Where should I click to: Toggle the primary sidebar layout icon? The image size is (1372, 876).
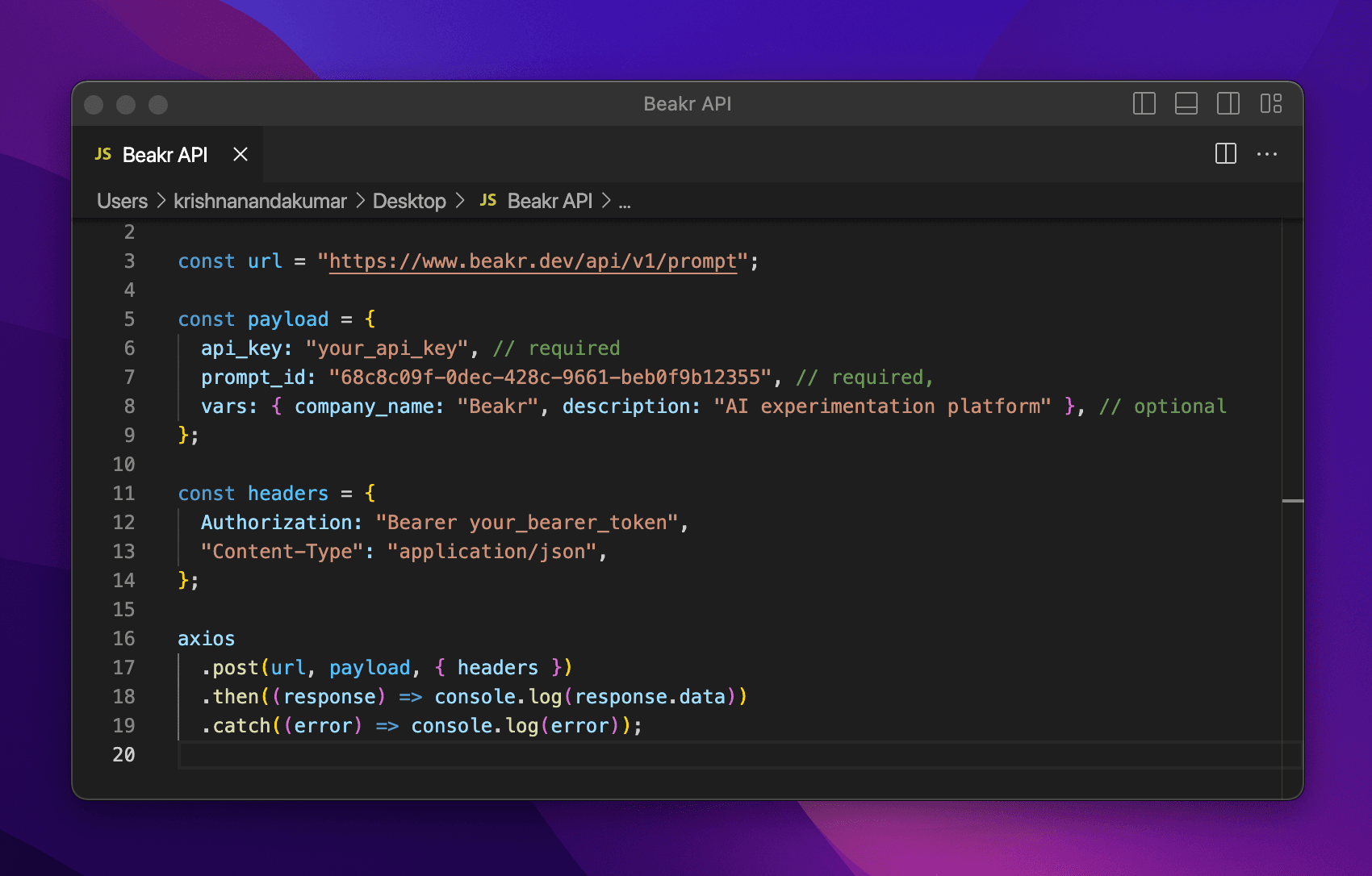point(1144,103)
